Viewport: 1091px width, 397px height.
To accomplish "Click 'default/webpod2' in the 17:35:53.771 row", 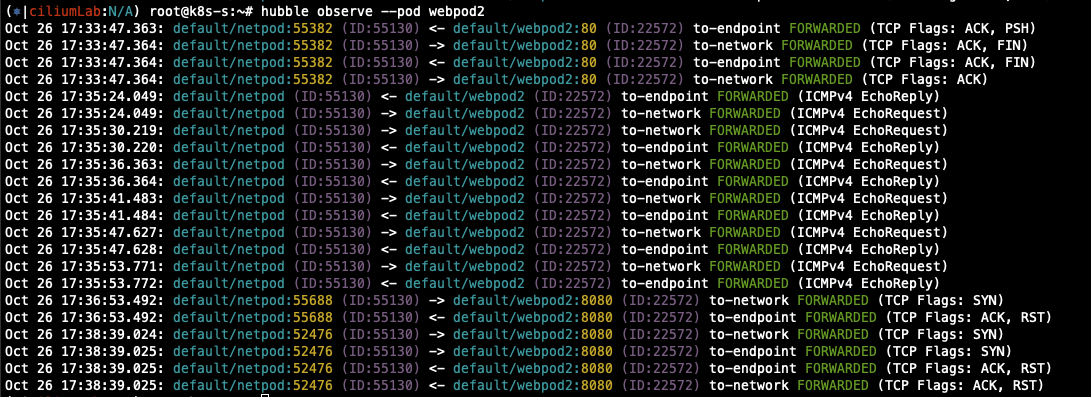I will tap(465, 266).
